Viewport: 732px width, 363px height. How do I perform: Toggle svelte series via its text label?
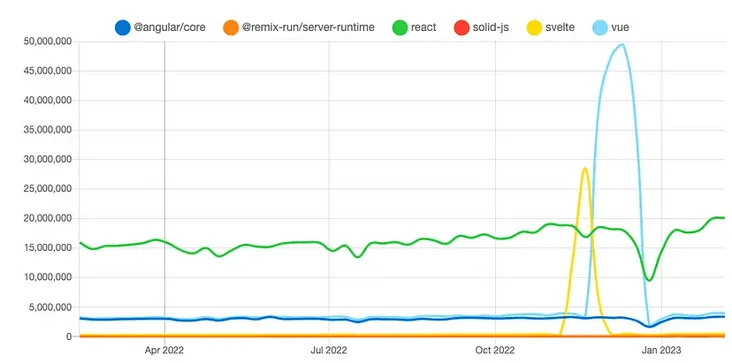560,28
